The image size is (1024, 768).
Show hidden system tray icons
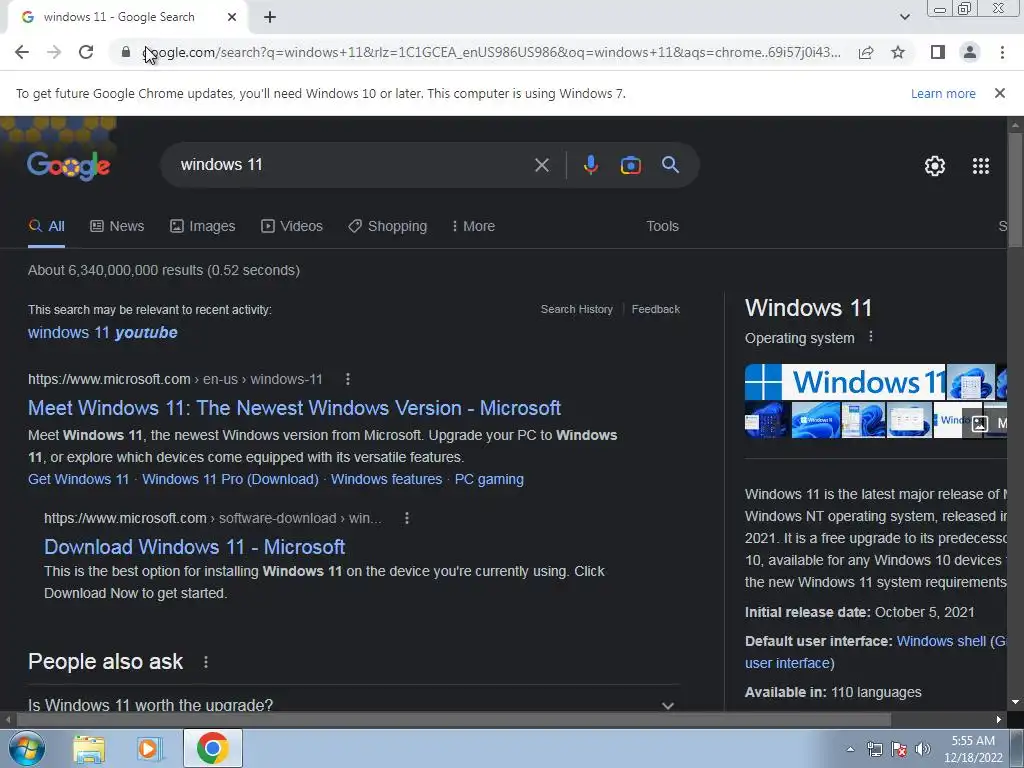(x=850, y=749)
